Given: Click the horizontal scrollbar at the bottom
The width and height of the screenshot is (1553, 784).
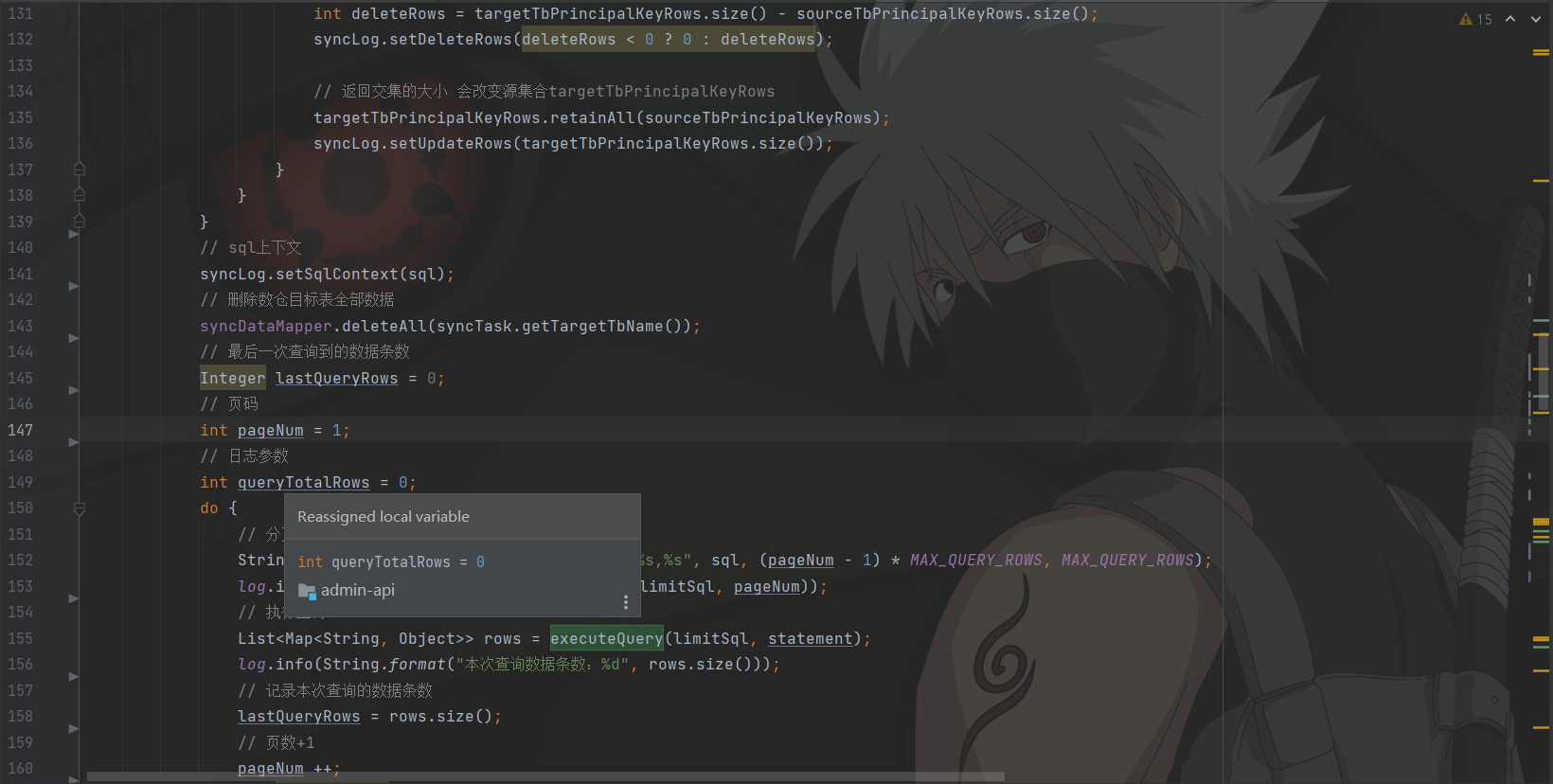Looking at the screenshot, I should tap(545, 776).
